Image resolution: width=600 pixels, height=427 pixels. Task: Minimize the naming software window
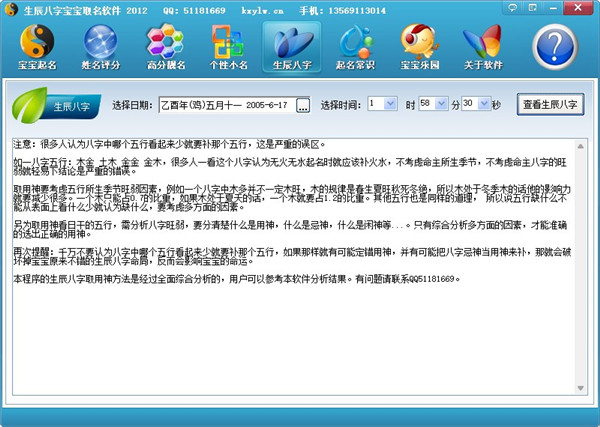pyautogui.click(x=553, y=8)
